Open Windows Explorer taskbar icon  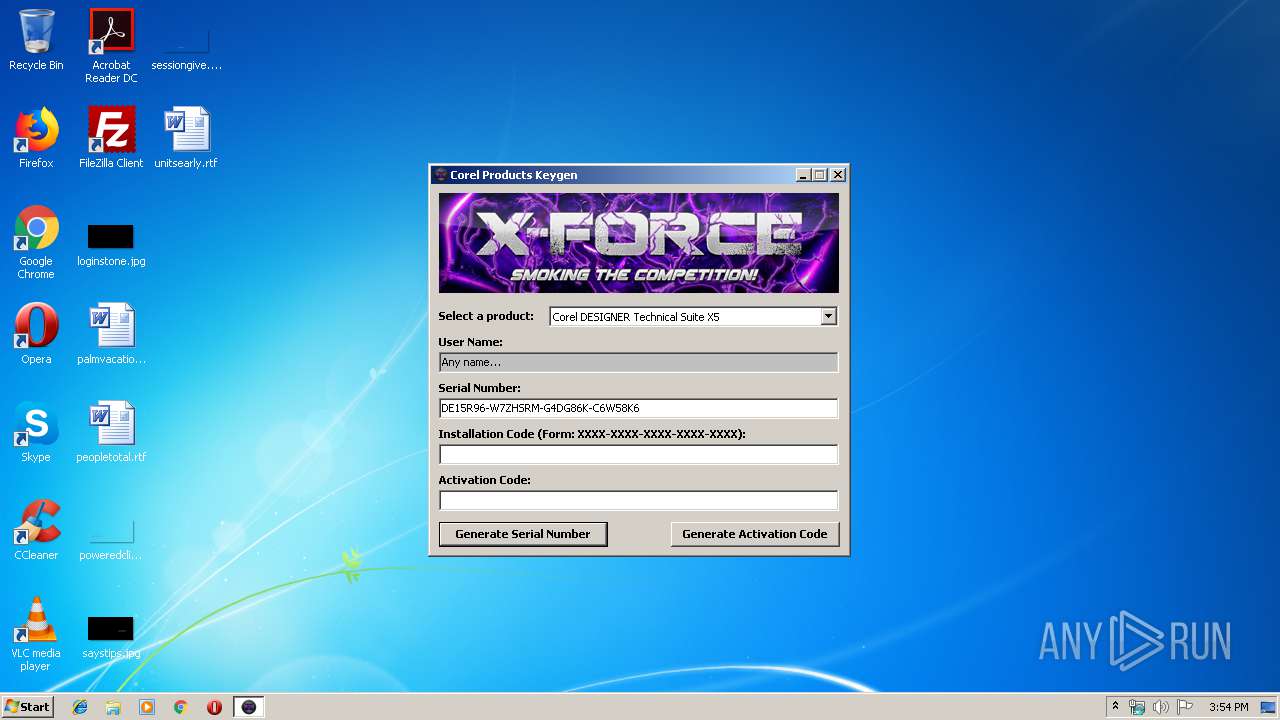(x=113, y=707)
